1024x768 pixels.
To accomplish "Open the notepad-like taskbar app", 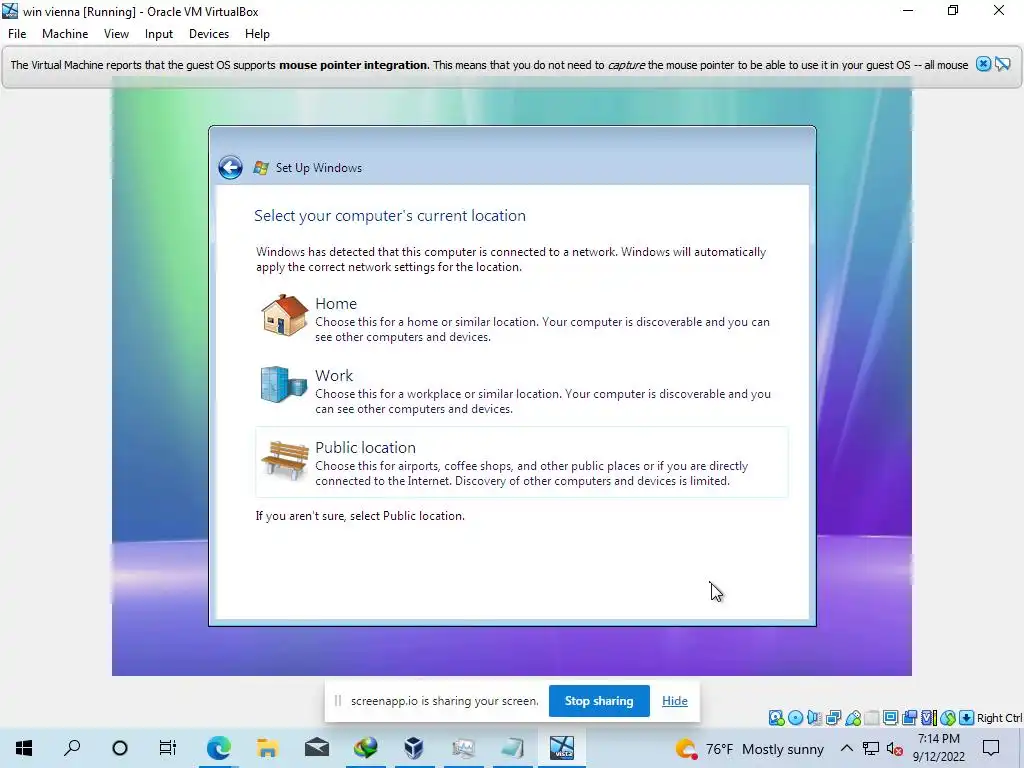I will (x=513, y=748).
